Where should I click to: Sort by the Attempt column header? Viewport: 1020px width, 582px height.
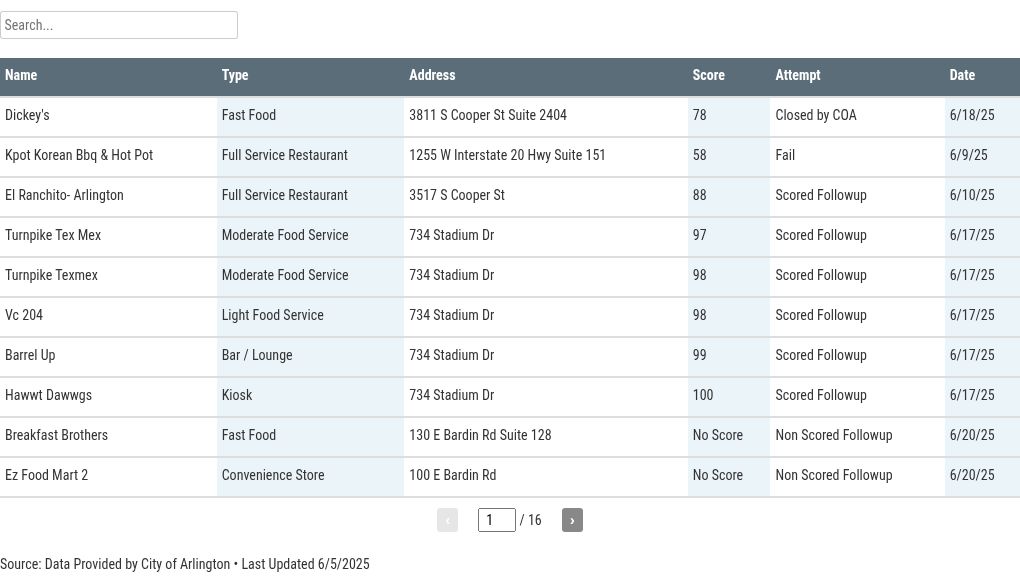point(798,75)
